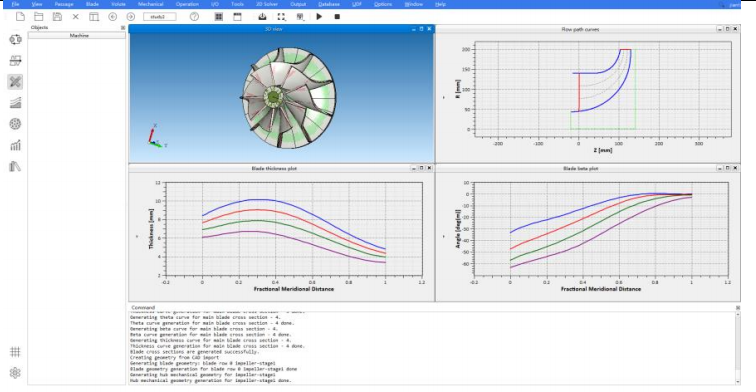Expand the arrow beside the Blade beta plot
This screenshot has width=756, height=392.
coord(444,236)
